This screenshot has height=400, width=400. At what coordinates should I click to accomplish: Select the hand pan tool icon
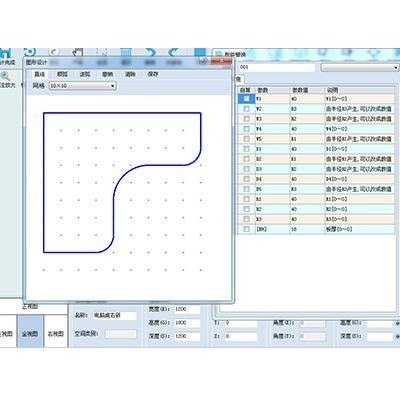[x=77, y=53]
